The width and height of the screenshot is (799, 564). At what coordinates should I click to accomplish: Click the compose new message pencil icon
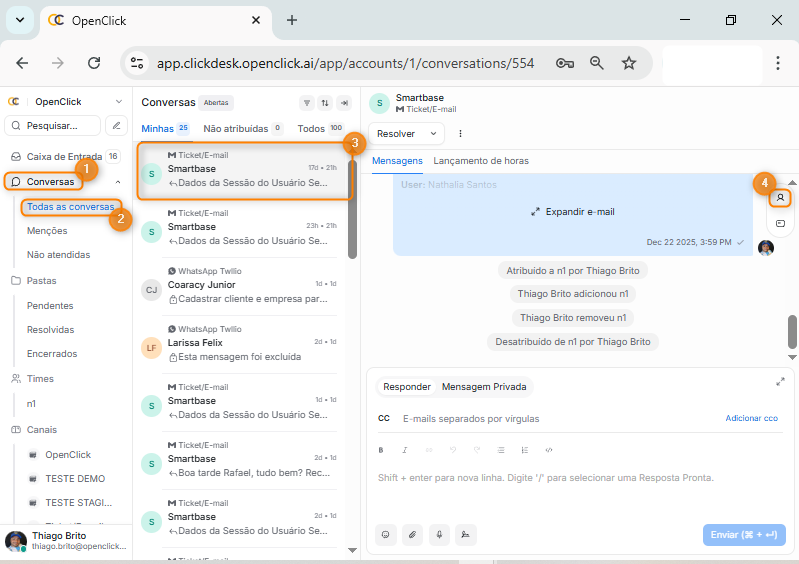pyautogui.click(x=116, y=126)
